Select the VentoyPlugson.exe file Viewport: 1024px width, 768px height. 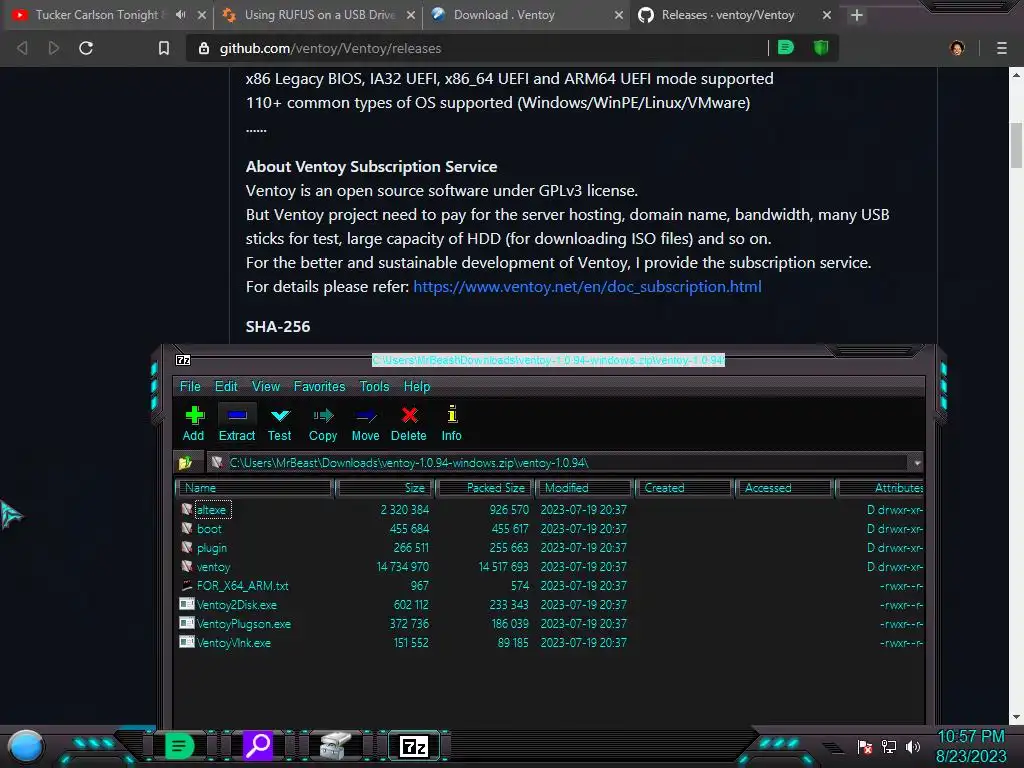(x=551, y=624)
